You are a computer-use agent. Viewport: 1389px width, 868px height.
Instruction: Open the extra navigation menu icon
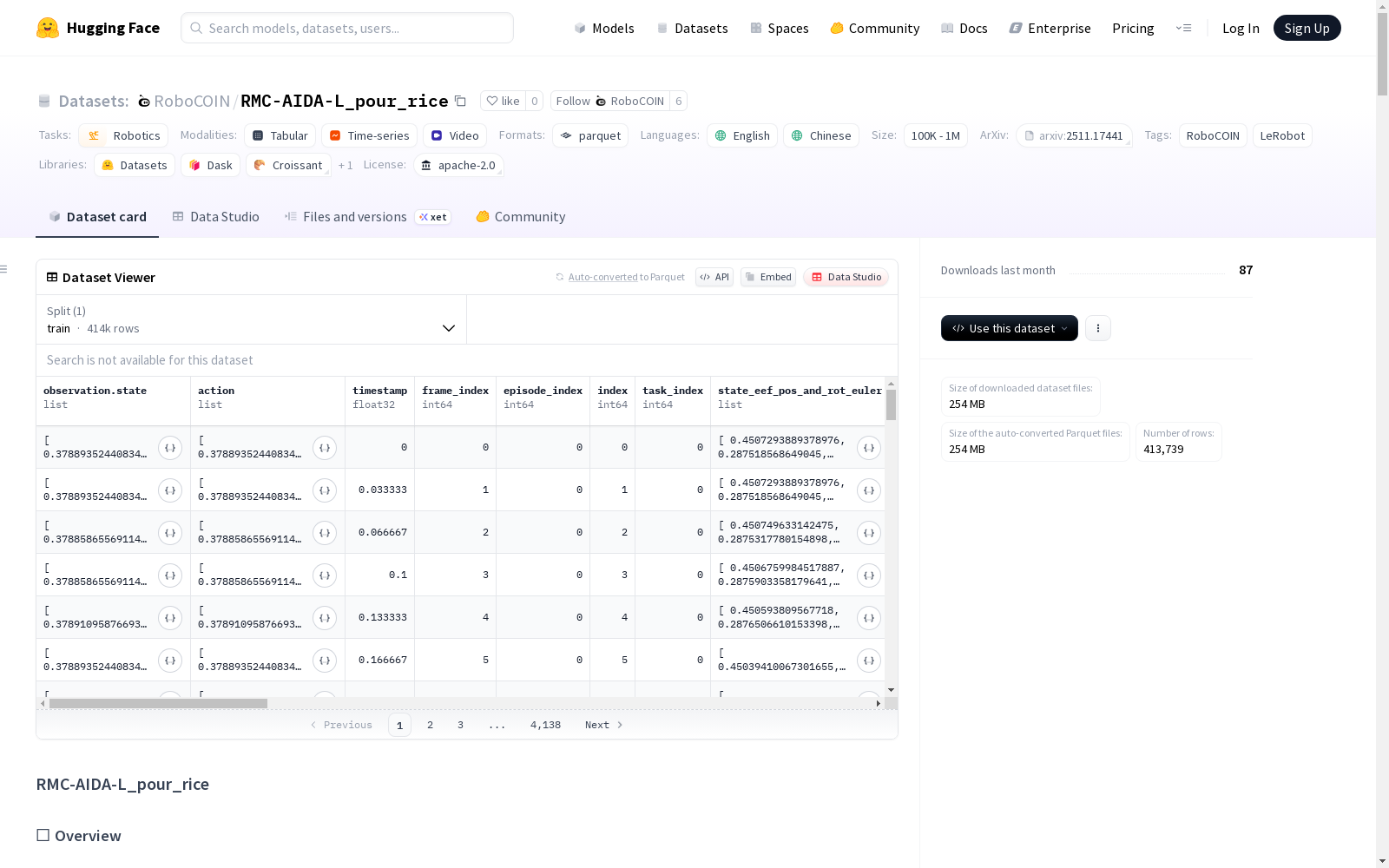(1183, 28)
